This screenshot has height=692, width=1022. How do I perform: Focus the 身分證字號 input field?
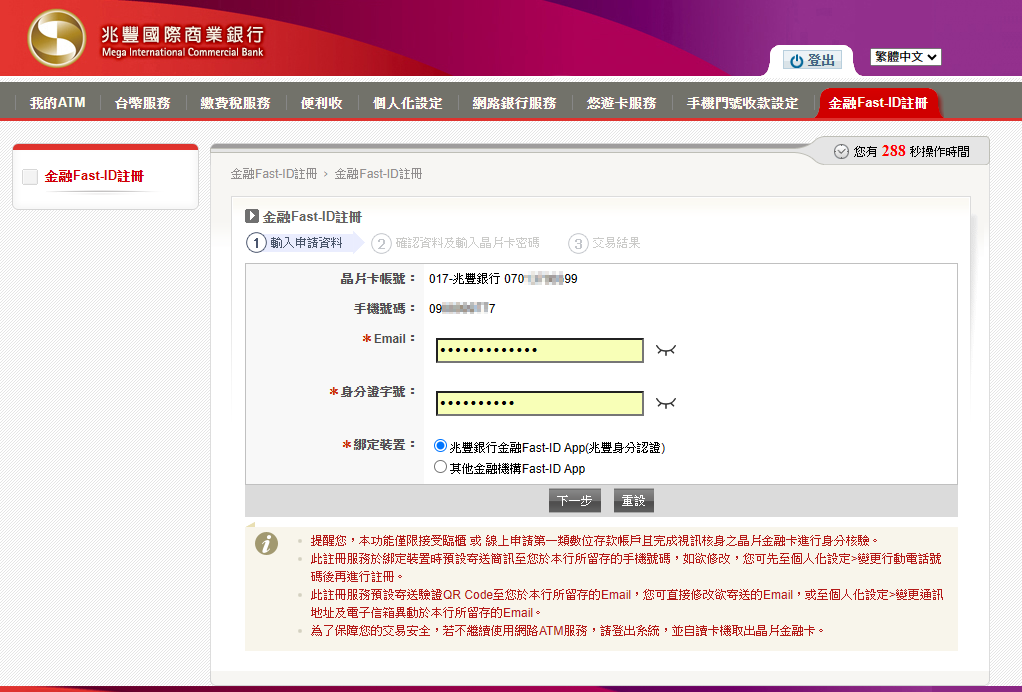(x=540, y=403)
